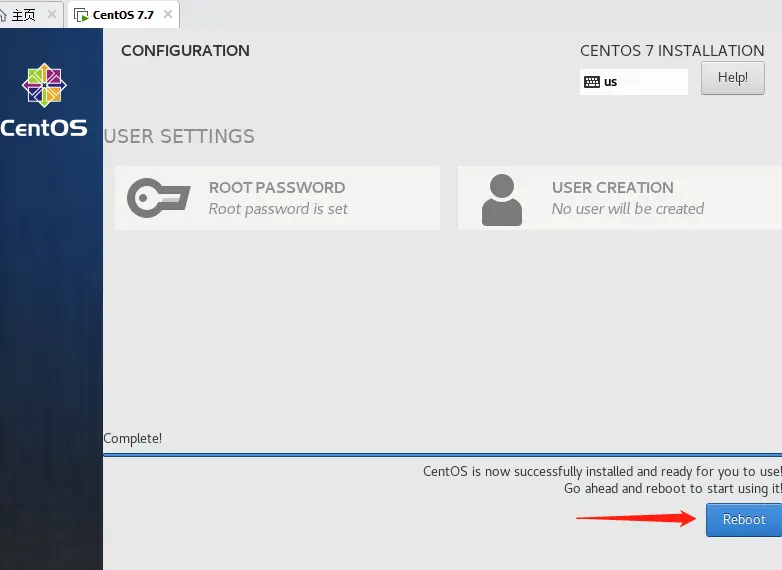Close the CentOS 7.7 tab
The width and height of the screenshot is (782, 570).
tap(168, 14)
